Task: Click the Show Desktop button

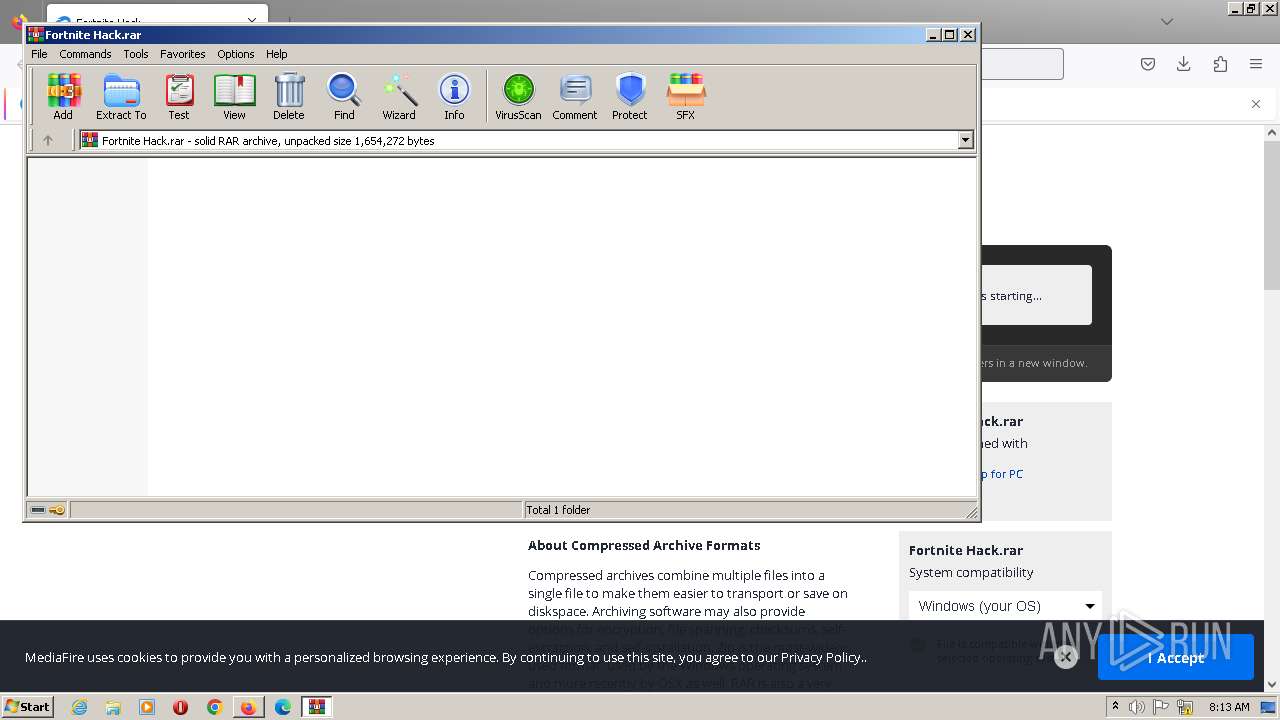Action: pyautogui.click(x=1269, y=707)
